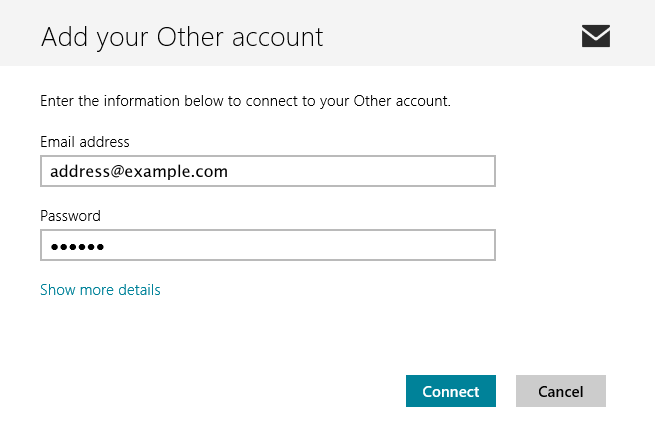Click the "Enter the information below" instruction text
Image resolution: width=655 pixels, height=424 pixels.
click(x=245, y=101)
